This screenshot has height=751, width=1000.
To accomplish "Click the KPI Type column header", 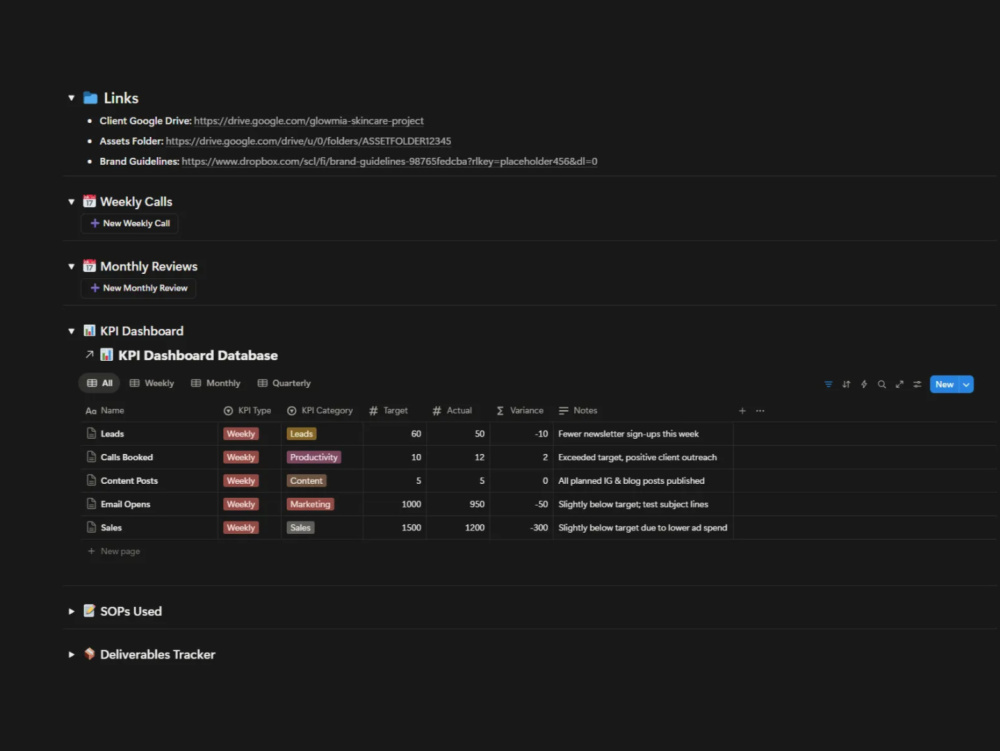I will [x=249, y=411].
